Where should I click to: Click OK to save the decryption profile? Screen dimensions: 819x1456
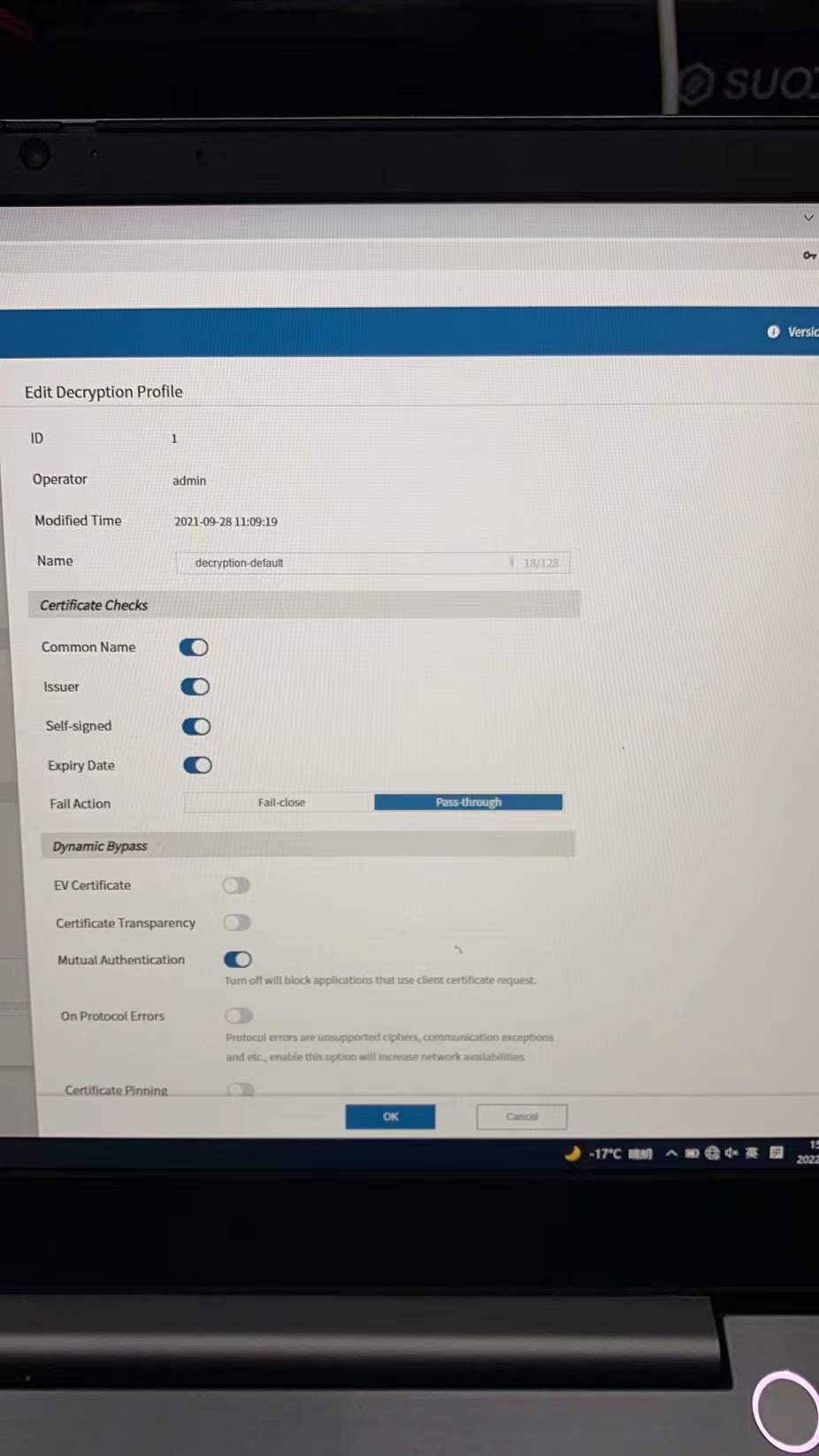coord(390,1116)
